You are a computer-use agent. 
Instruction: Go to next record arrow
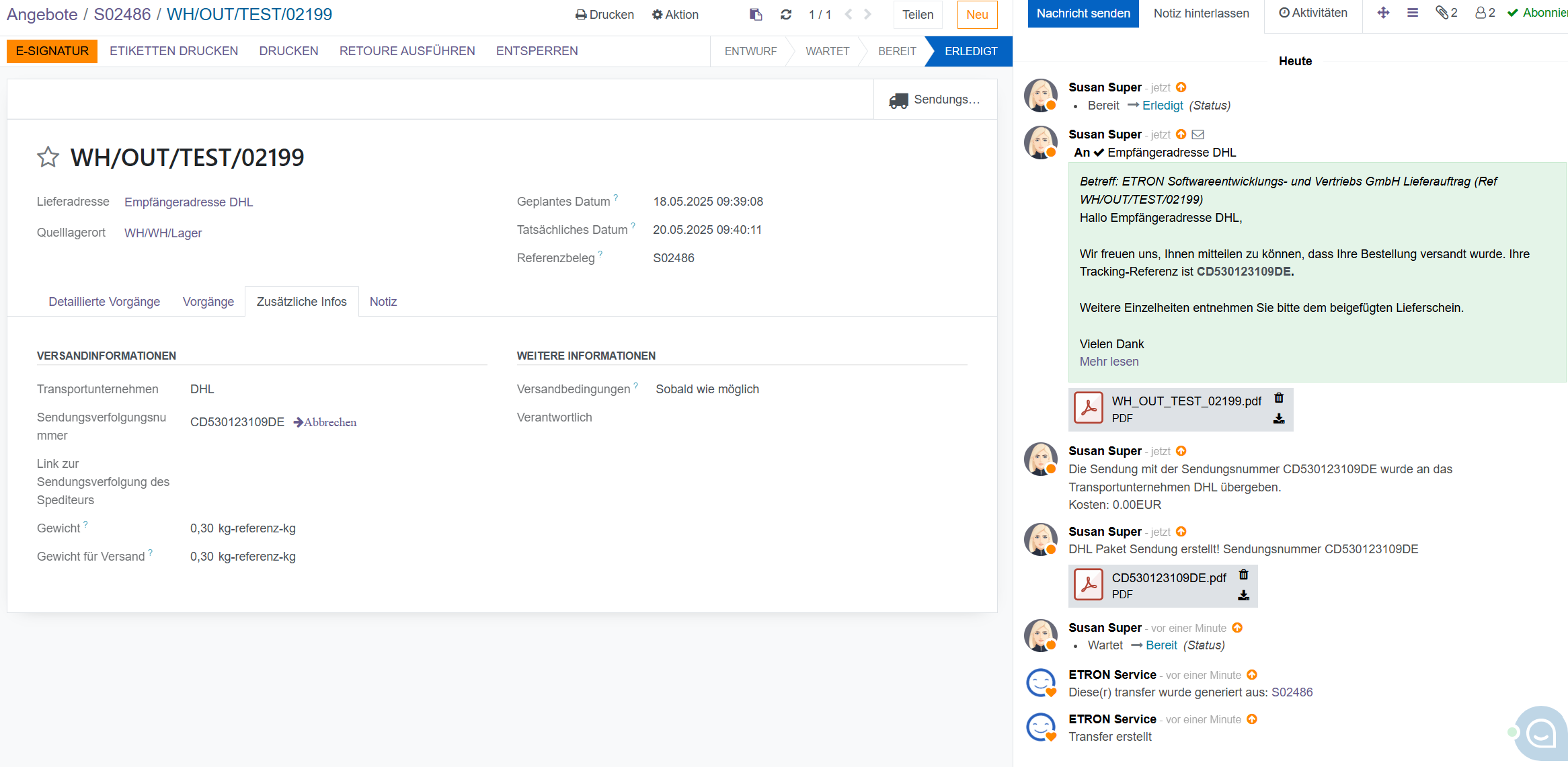(868, 15)
